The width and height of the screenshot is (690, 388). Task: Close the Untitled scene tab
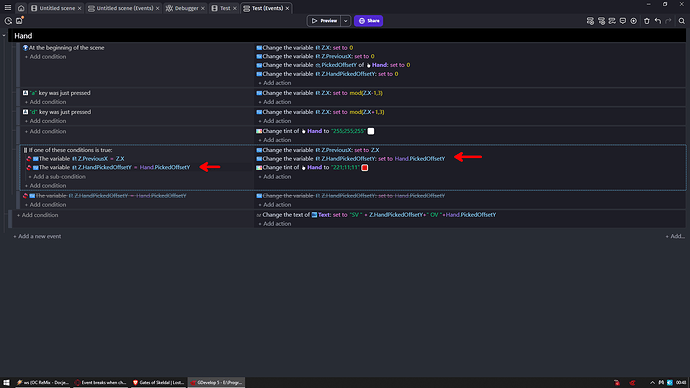79,8
